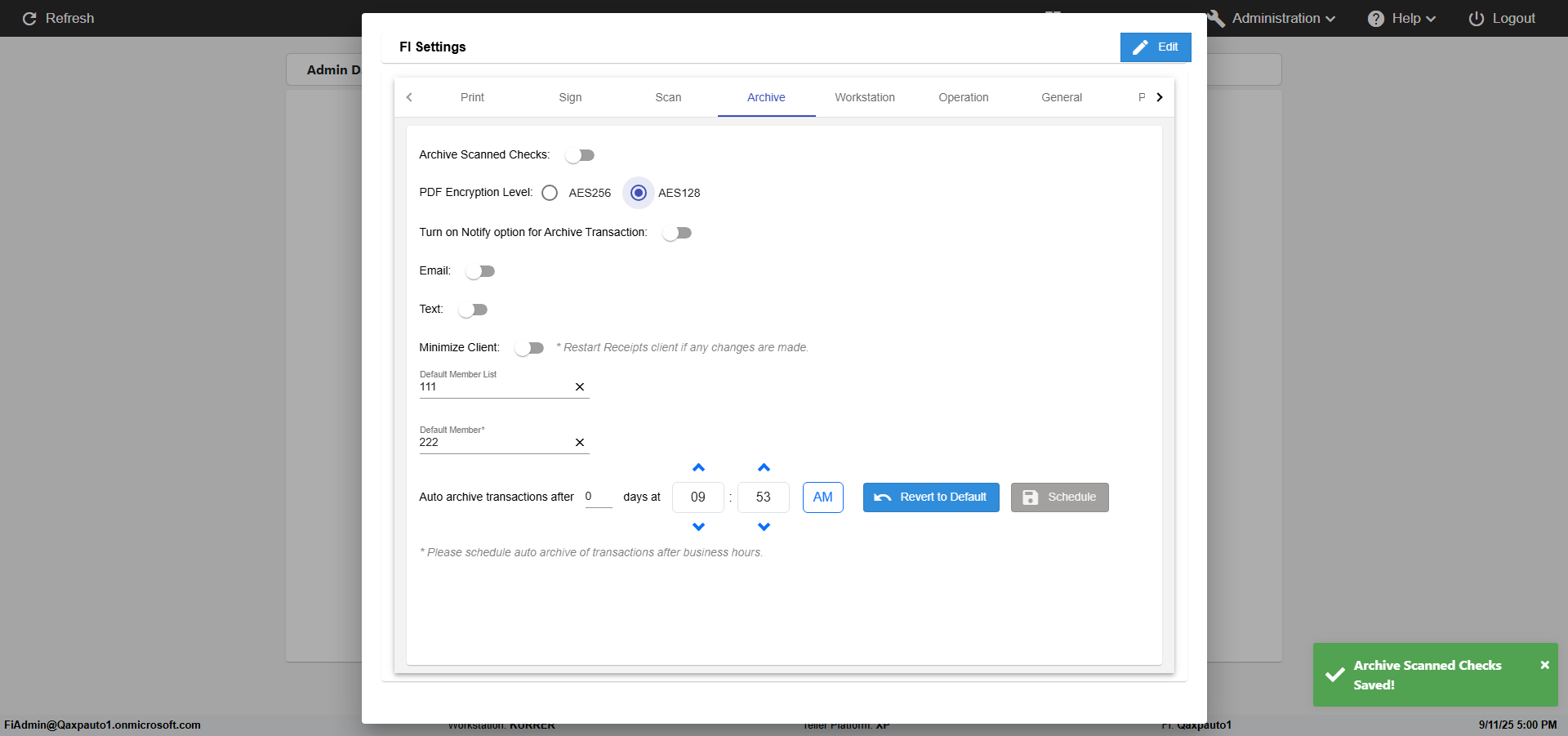Open the Administration dropdown menu
The image size is (1568, 736).
click(x=1274, y=19)
